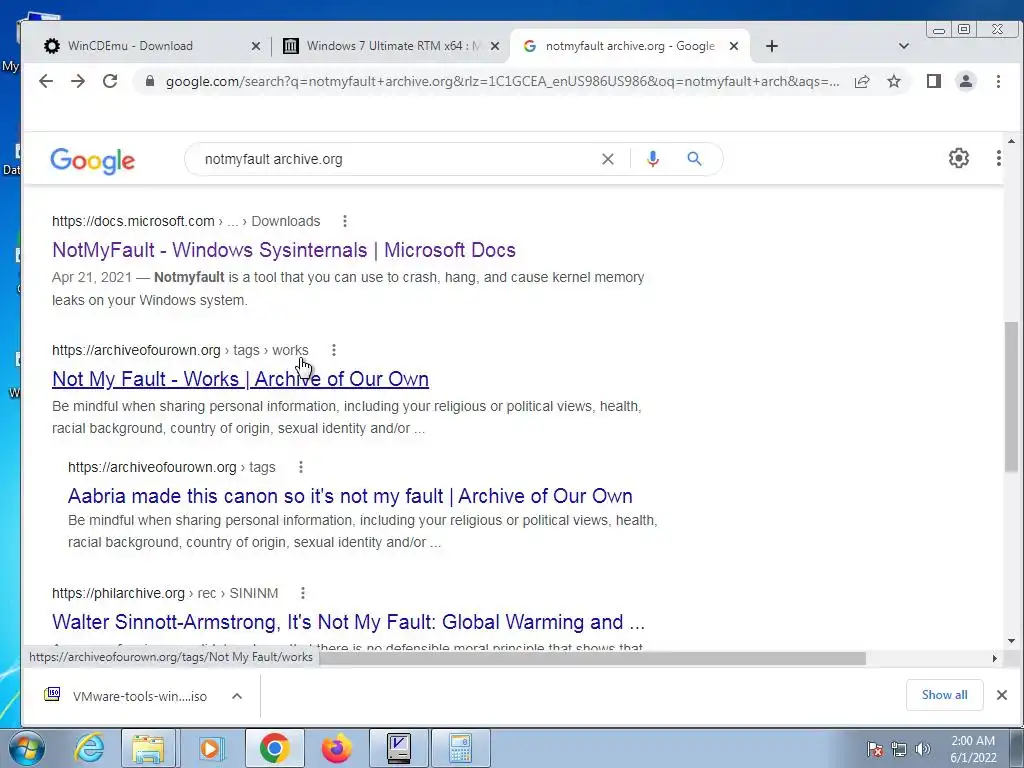Reload the current page
1024x768 pixels.
[110, 81]
